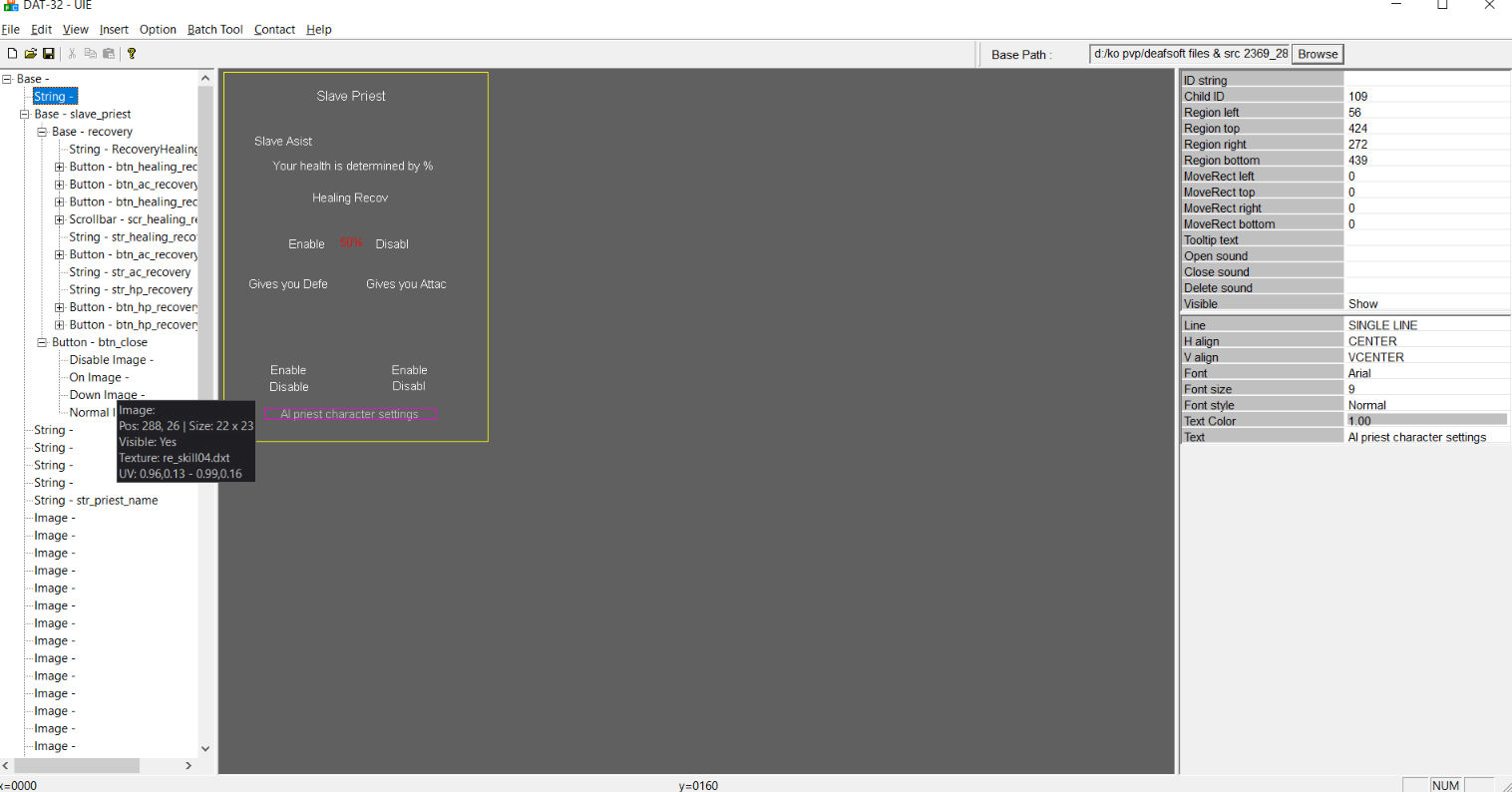Collapse the Base - slave_priest node
1512x792 pixels.
[25, 114]
